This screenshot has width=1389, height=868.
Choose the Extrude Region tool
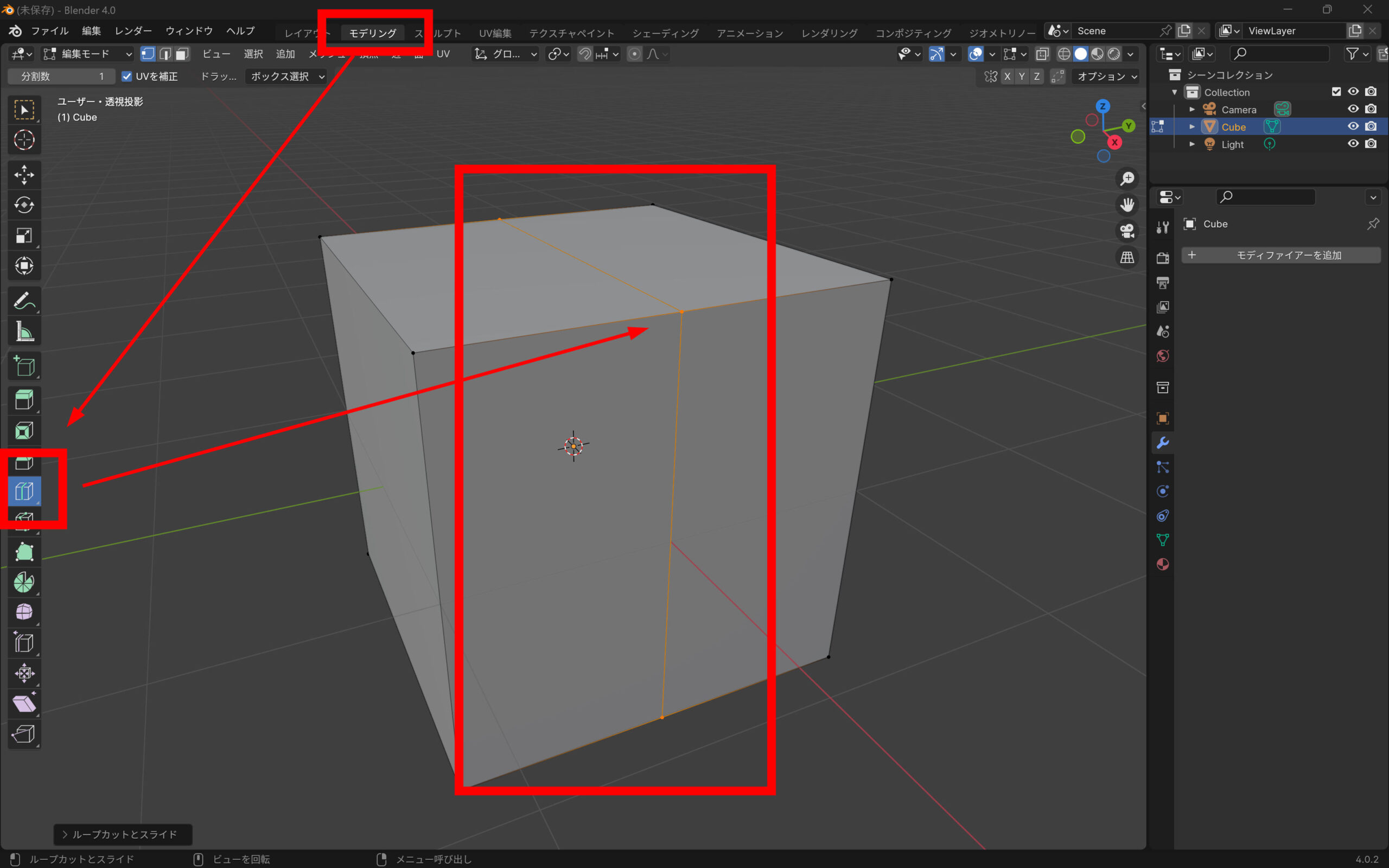click(x=23, y=400)
